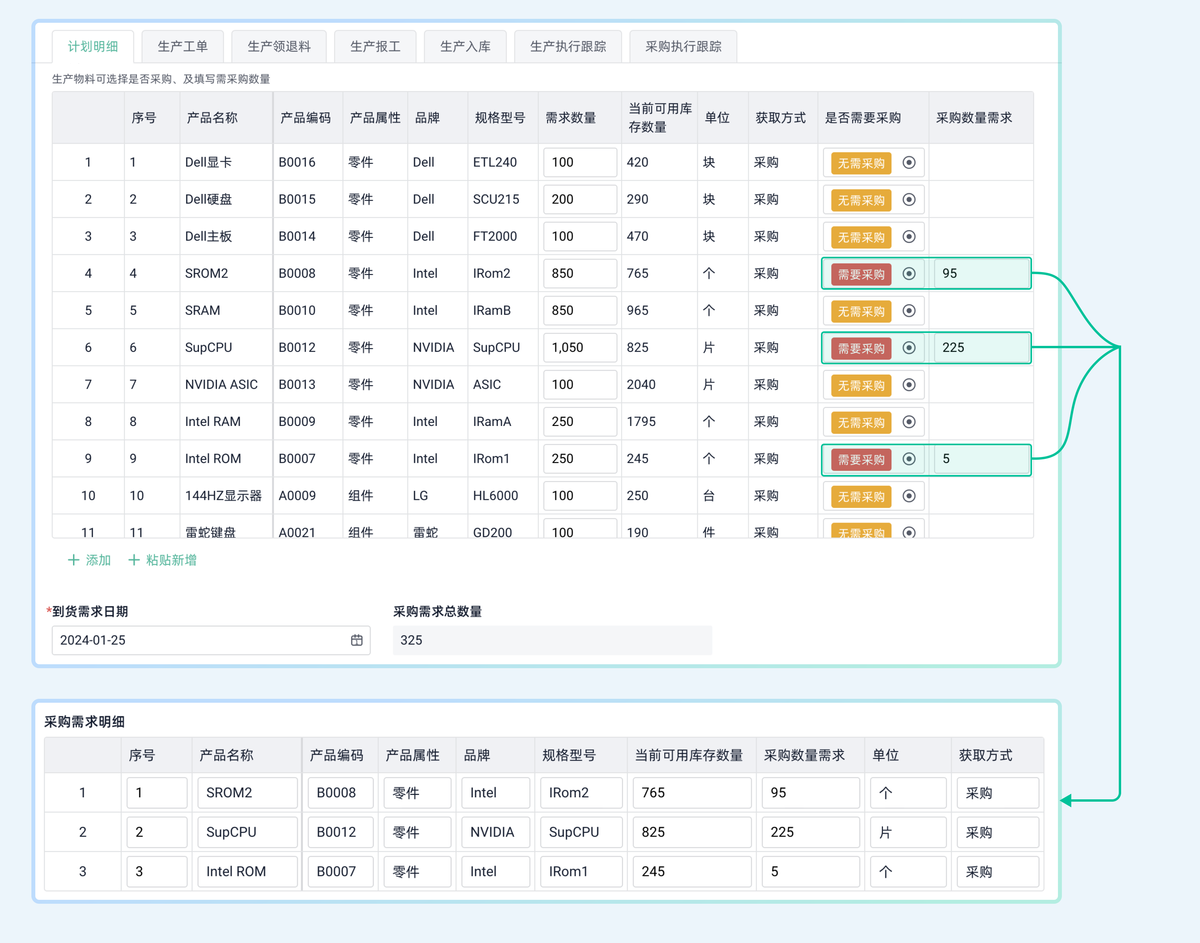Click the plus icon before 添加

pyautogui.click(x=75, y=561)
